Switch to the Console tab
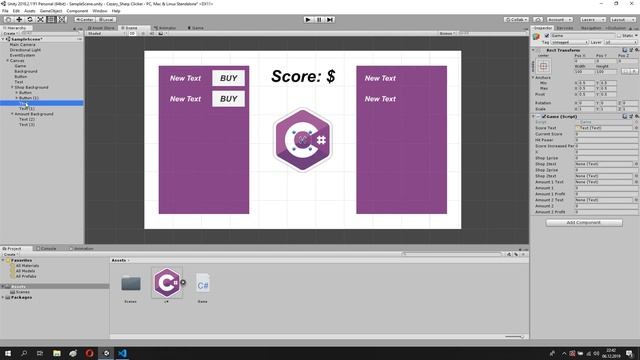Image resolution: width=640 pixels, height=360 pixels. [46, 248]
